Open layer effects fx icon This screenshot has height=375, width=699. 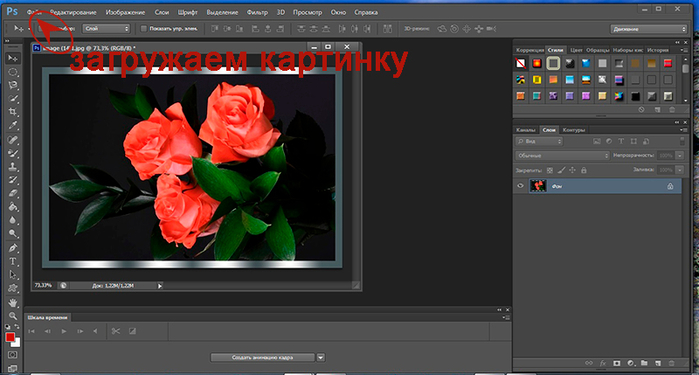coord(603,363)
